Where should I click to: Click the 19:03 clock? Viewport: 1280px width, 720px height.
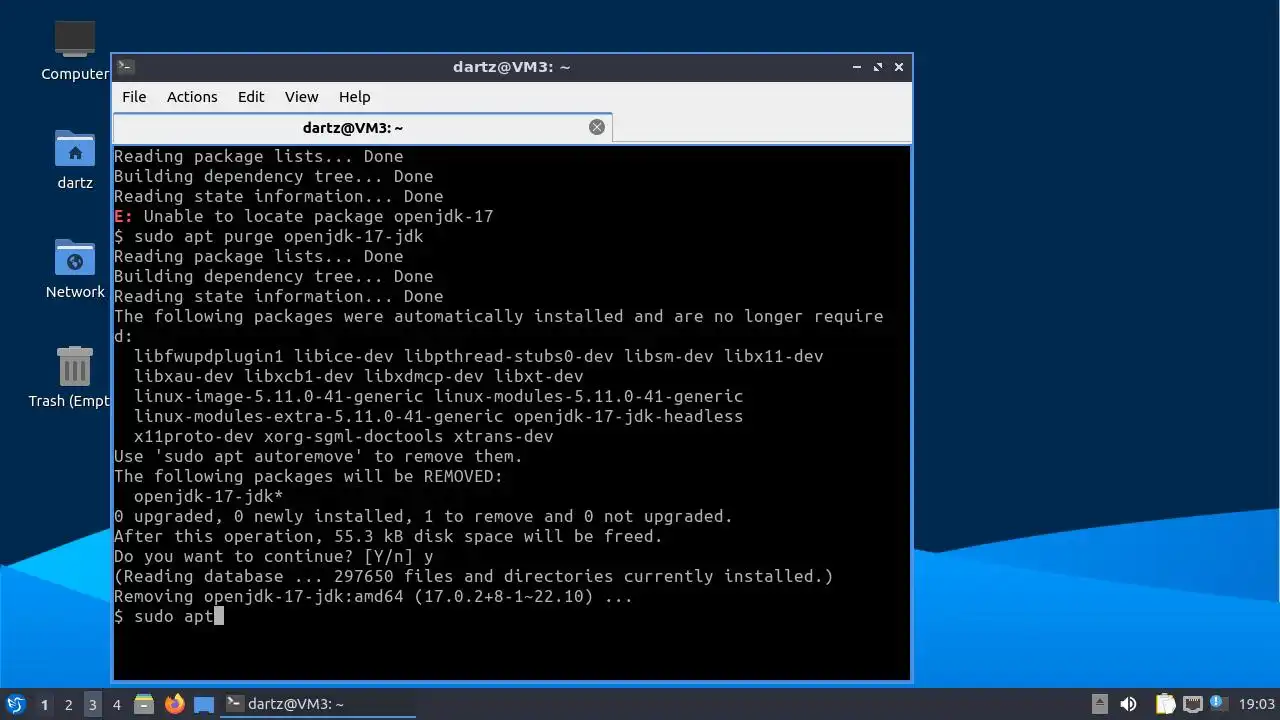(1257, 704)
